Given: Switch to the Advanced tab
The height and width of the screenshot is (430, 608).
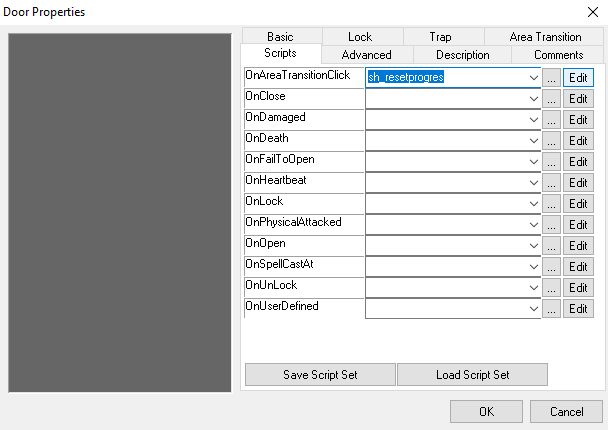Looking at the screenshot, I should [x=366, y=55].
